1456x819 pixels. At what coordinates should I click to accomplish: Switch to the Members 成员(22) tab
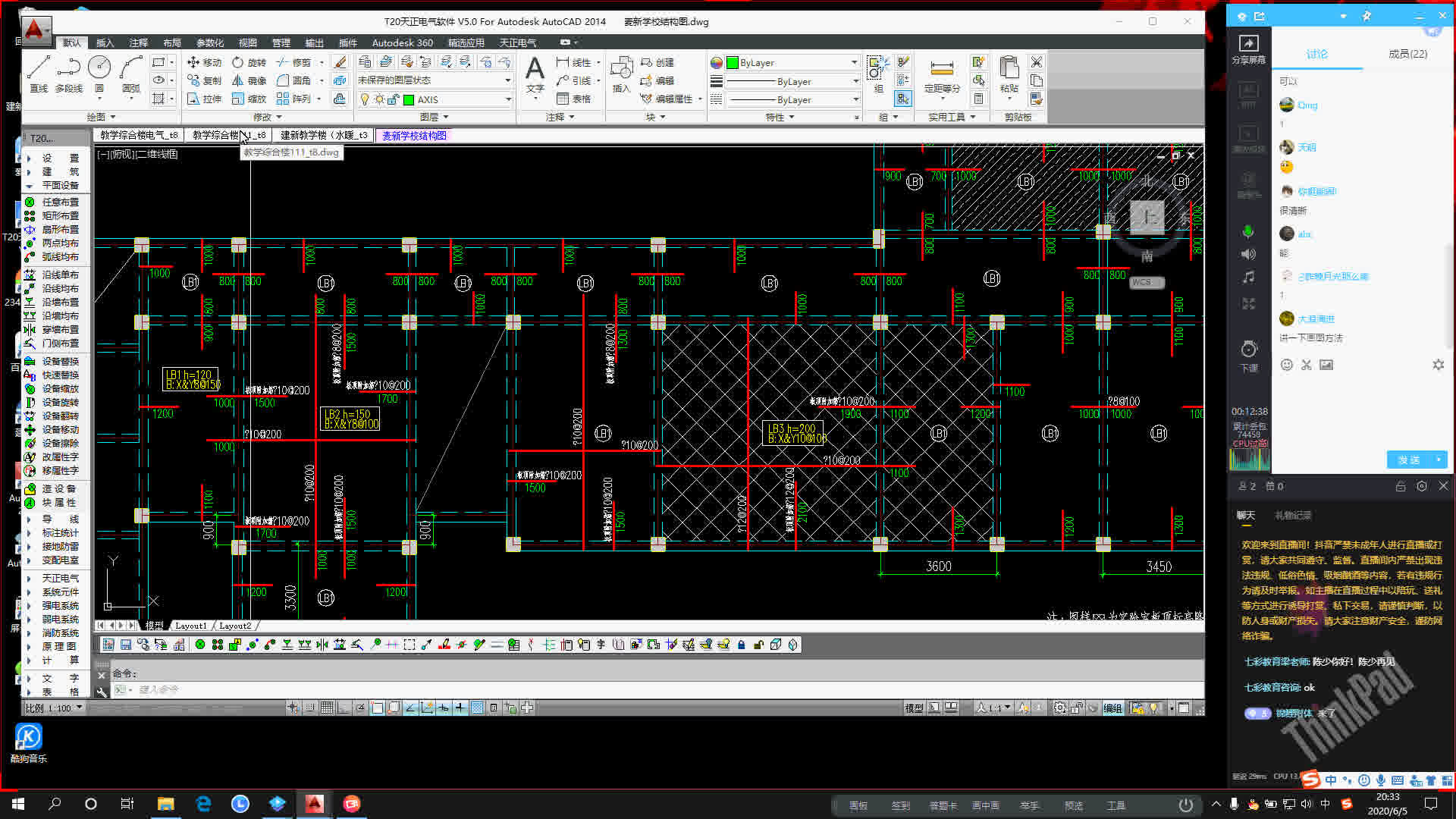pos(1407,54)
